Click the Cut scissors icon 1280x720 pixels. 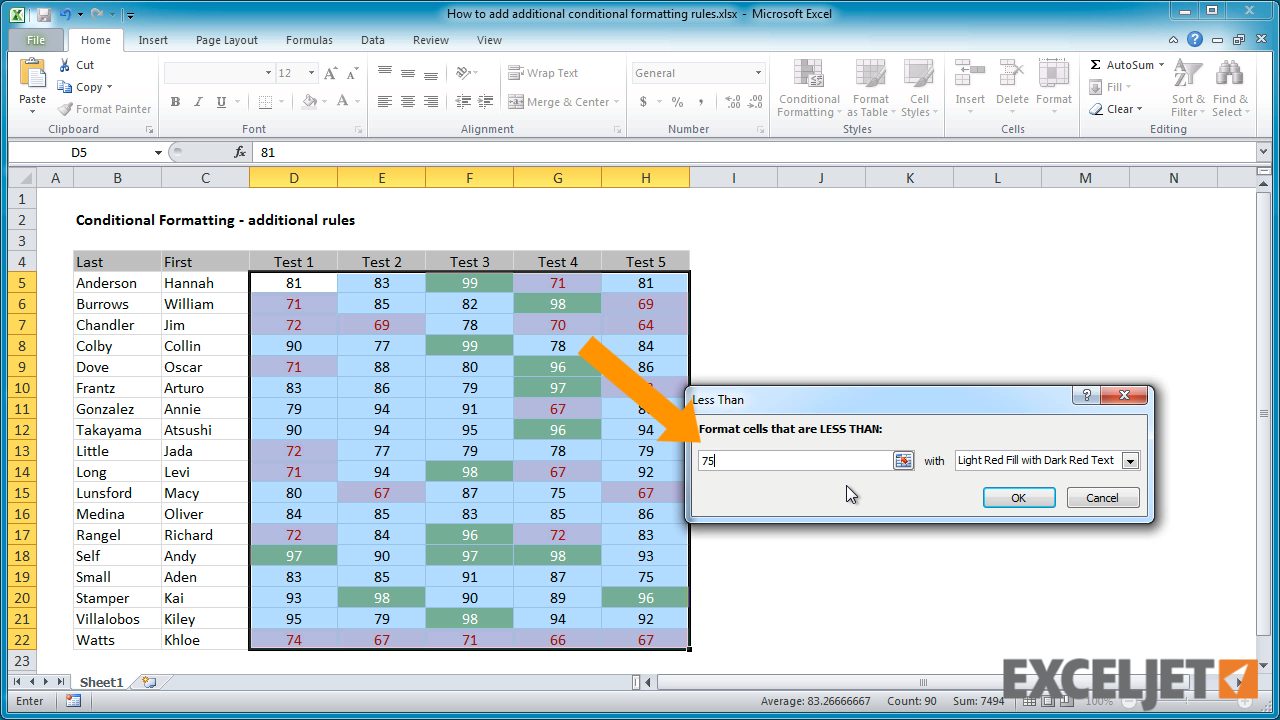65,65
